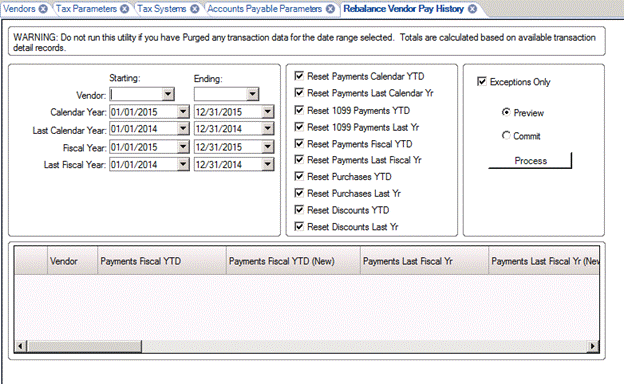Uncheck the Exceptions Only checkbox
This screenshot has height=384, width=624.
tap(482, 81)
